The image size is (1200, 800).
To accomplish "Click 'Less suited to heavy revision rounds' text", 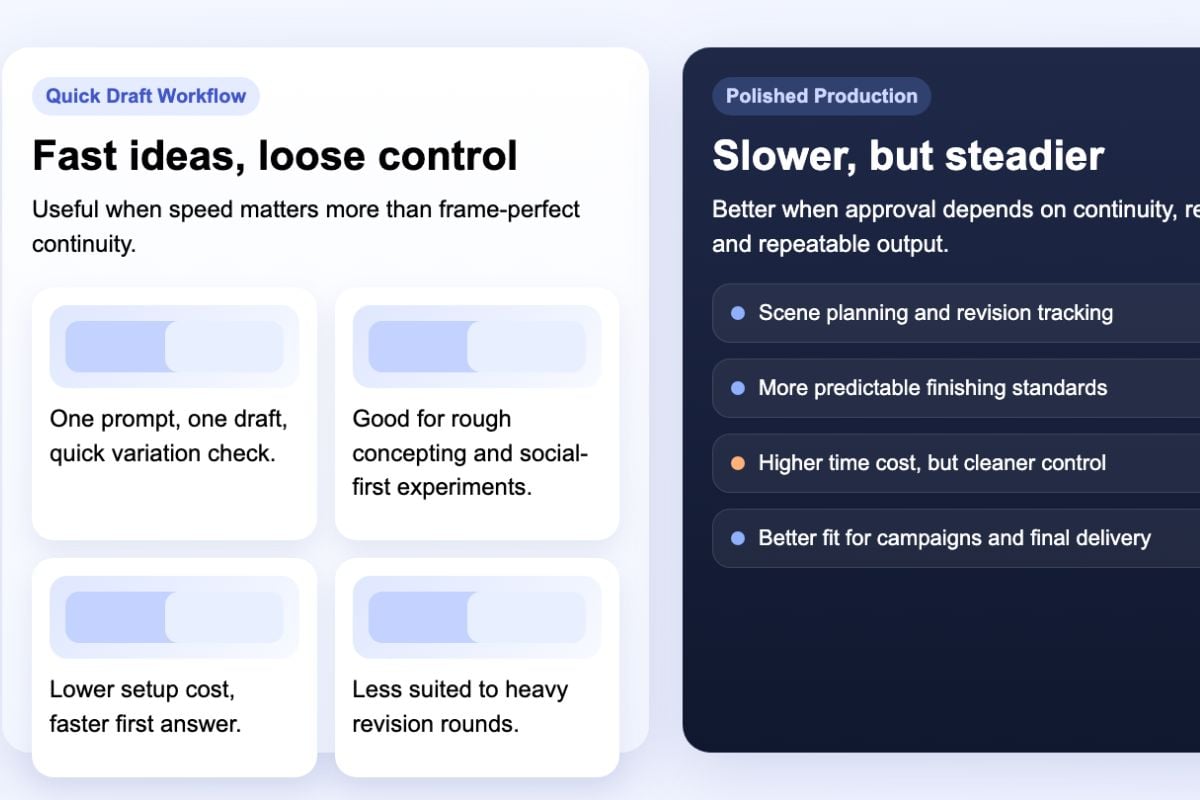I will tap(460, 707).
